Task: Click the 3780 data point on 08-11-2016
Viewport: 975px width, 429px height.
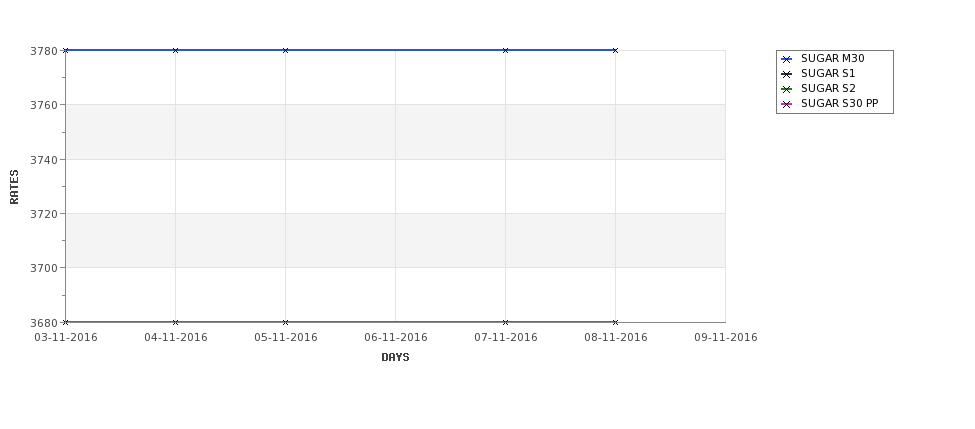Action: (x=615, y=50)
